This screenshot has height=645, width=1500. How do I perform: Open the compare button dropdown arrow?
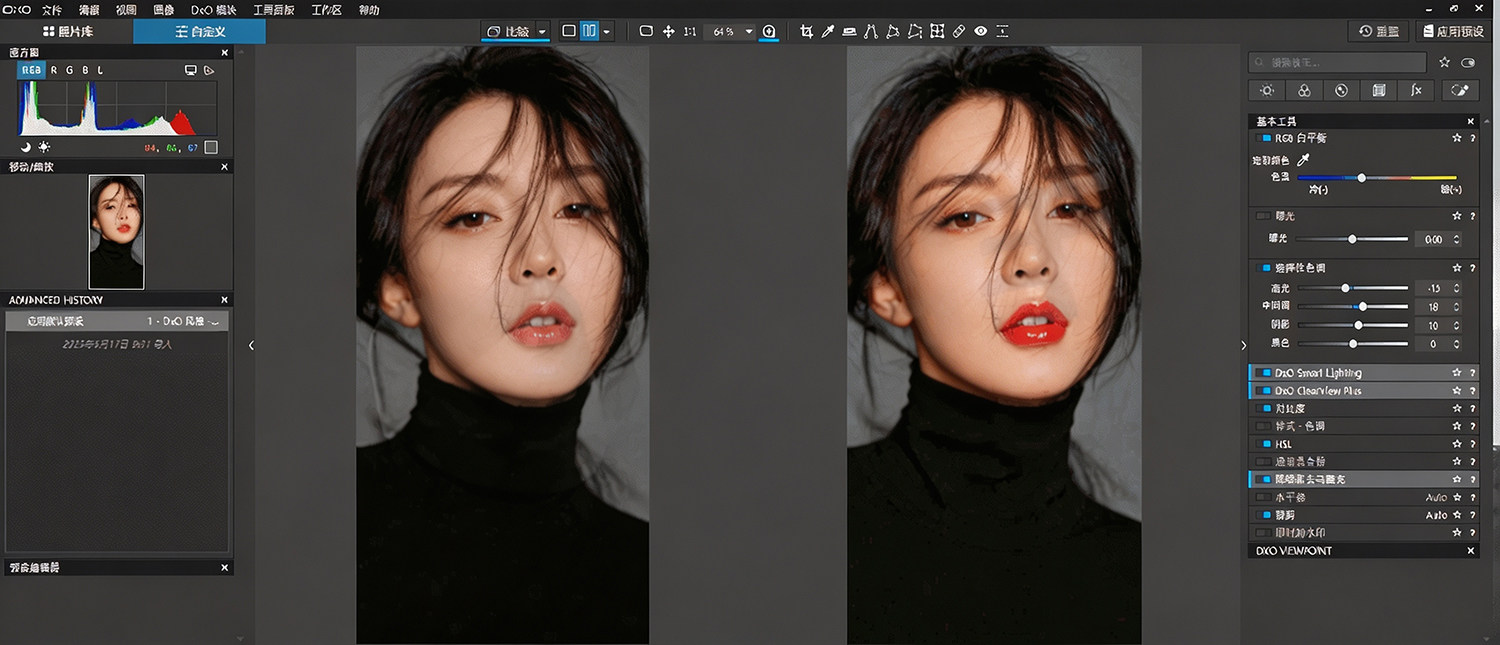pos(542,32)
